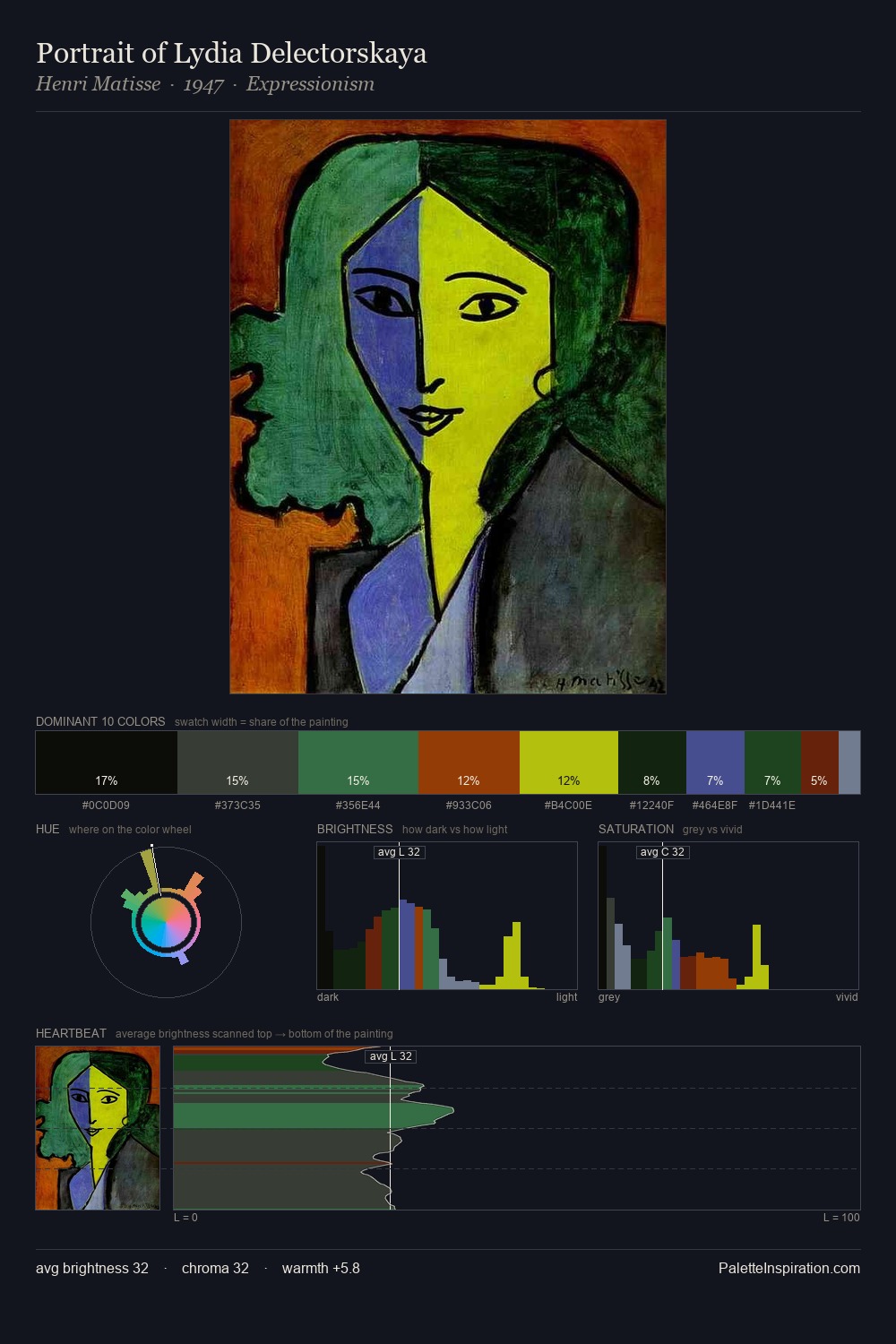Click the hex code #373C35 label
Image resolution: width=896 pixels, height=1344 pixels.
point(237,806)
